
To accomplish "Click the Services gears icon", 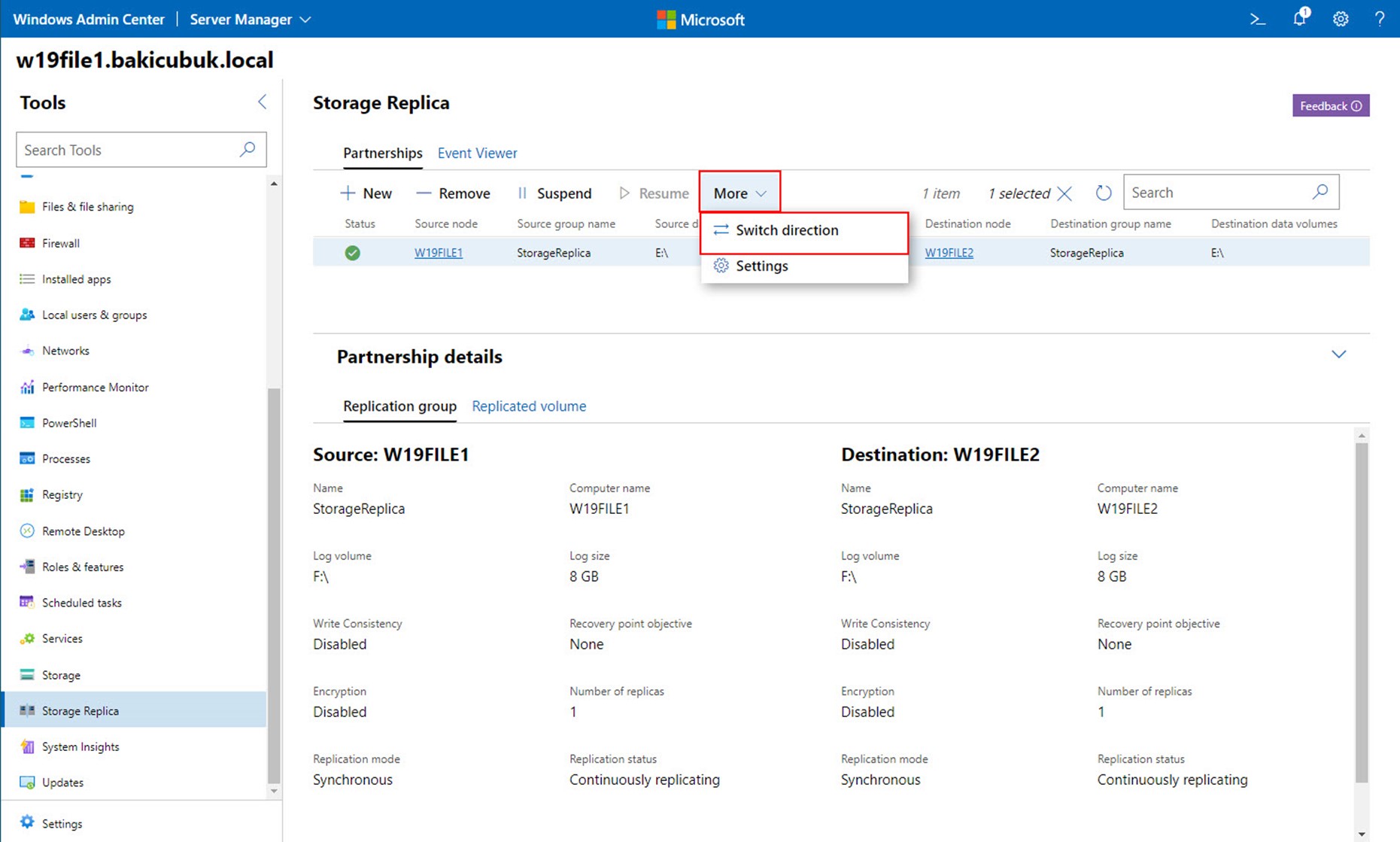I will tap(27, 638).
